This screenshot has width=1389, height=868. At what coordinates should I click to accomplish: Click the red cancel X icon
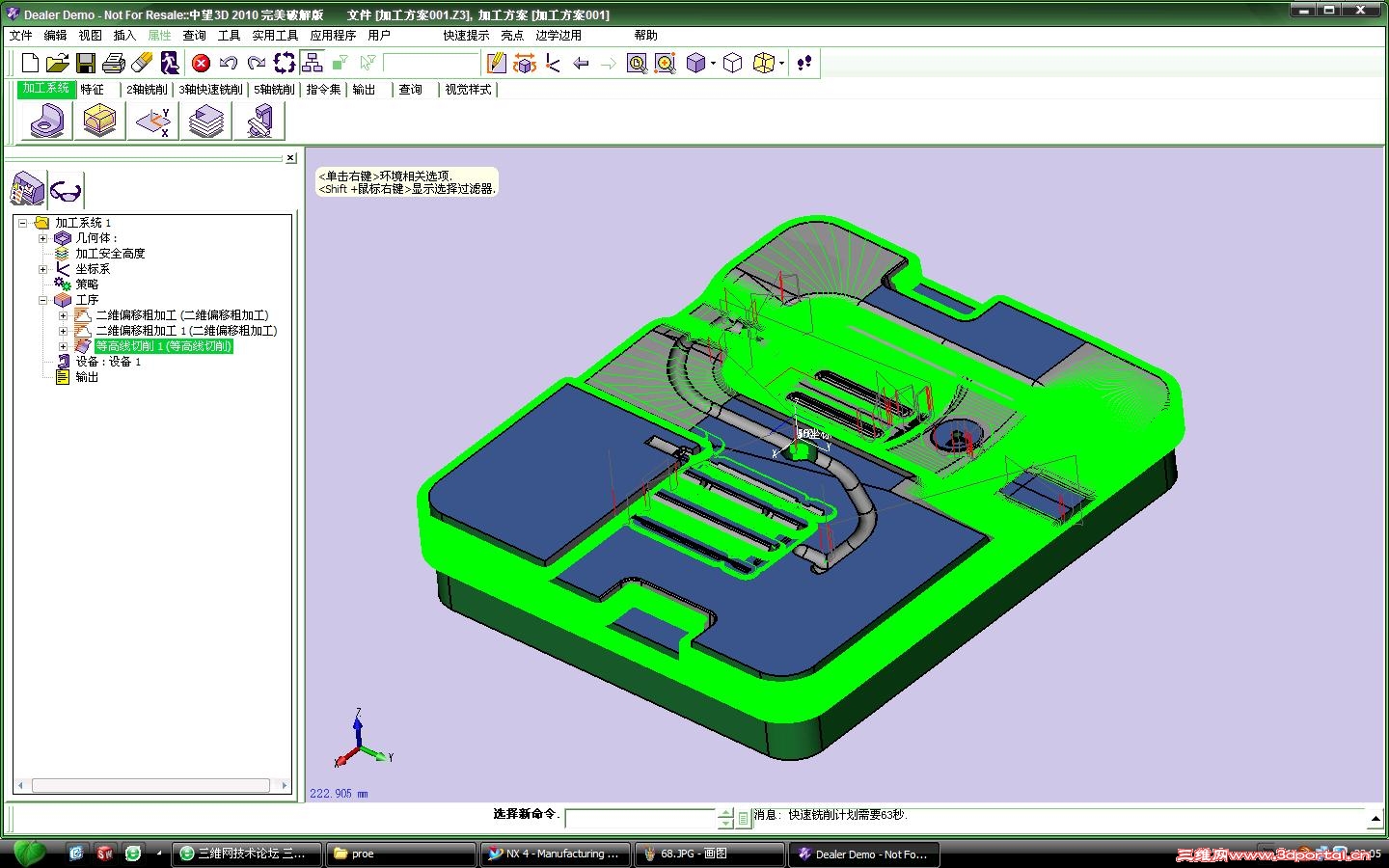coord(201,64)
